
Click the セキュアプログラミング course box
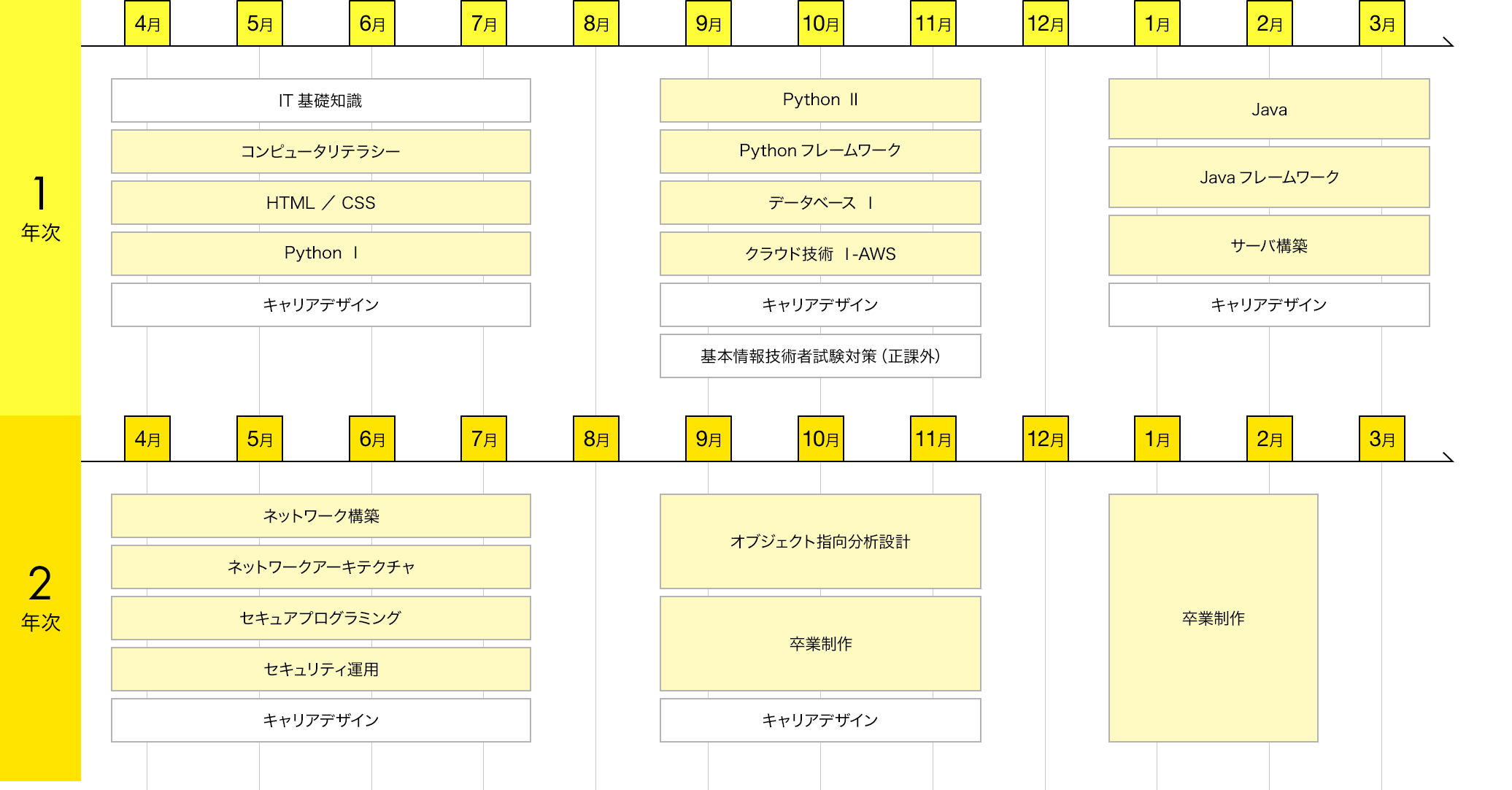[321, 618]
